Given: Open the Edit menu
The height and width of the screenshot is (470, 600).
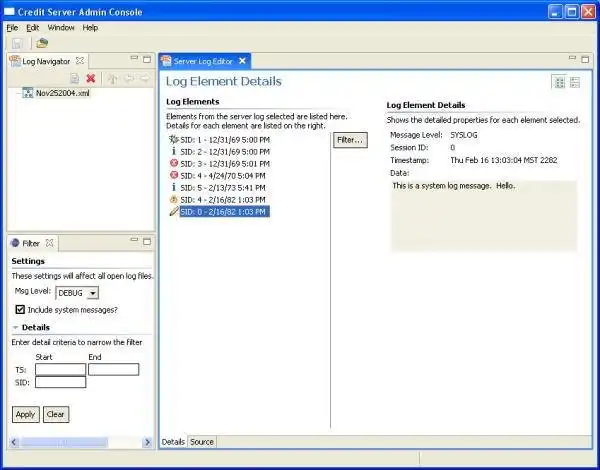Looking at the screenshot, I should tap(33, 28).
